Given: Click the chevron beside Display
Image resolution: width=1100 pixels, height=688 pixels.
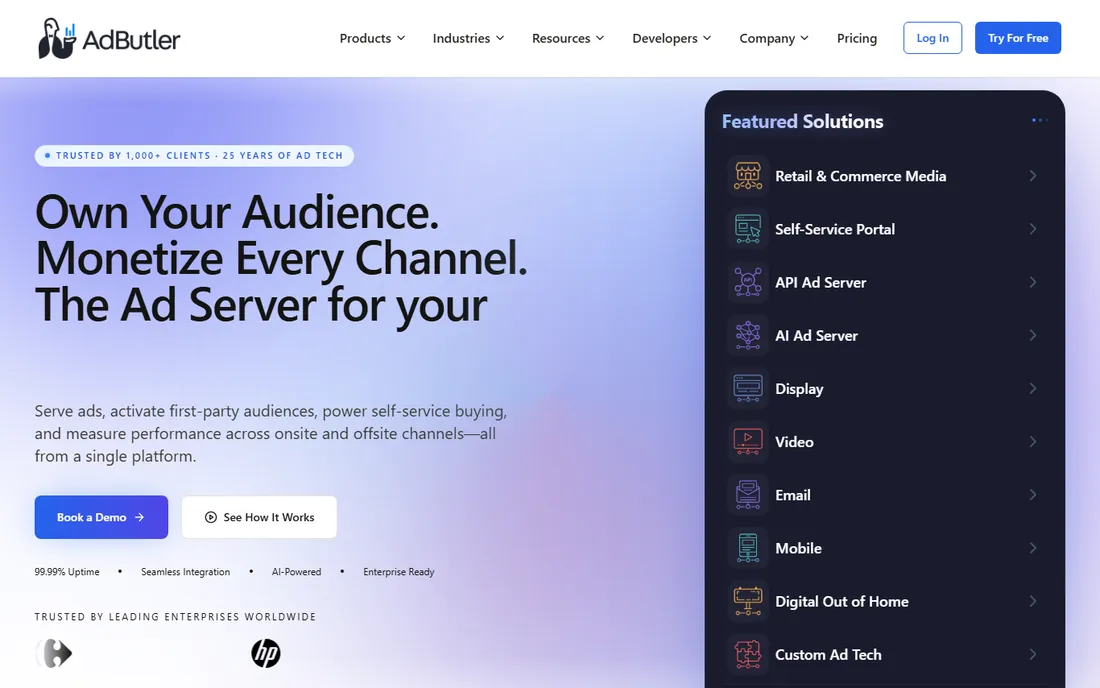Looking at the screenshot, I should pyautogui.click(x=1033, y=389).
